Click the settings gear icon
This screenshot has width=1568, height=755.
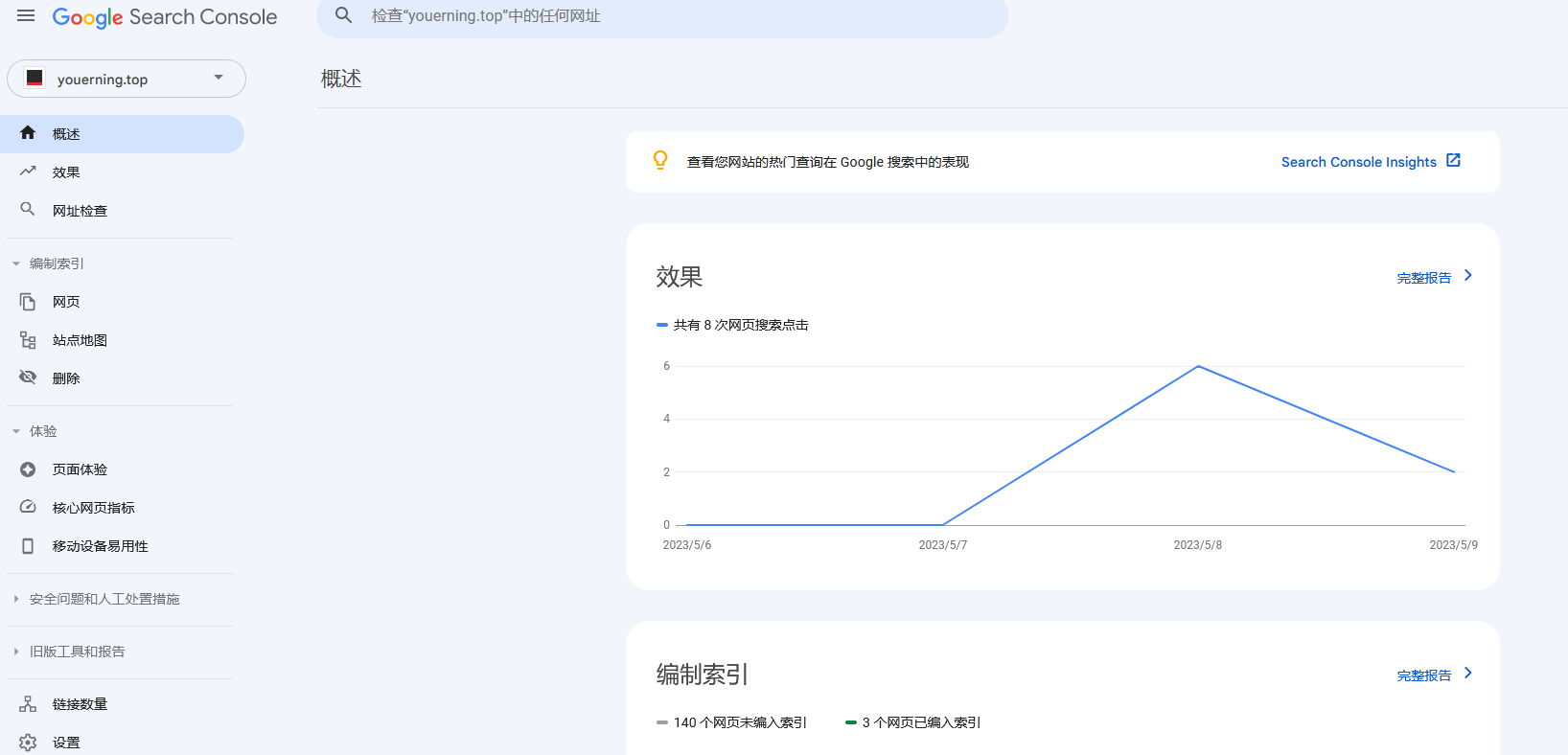point(28,743)
